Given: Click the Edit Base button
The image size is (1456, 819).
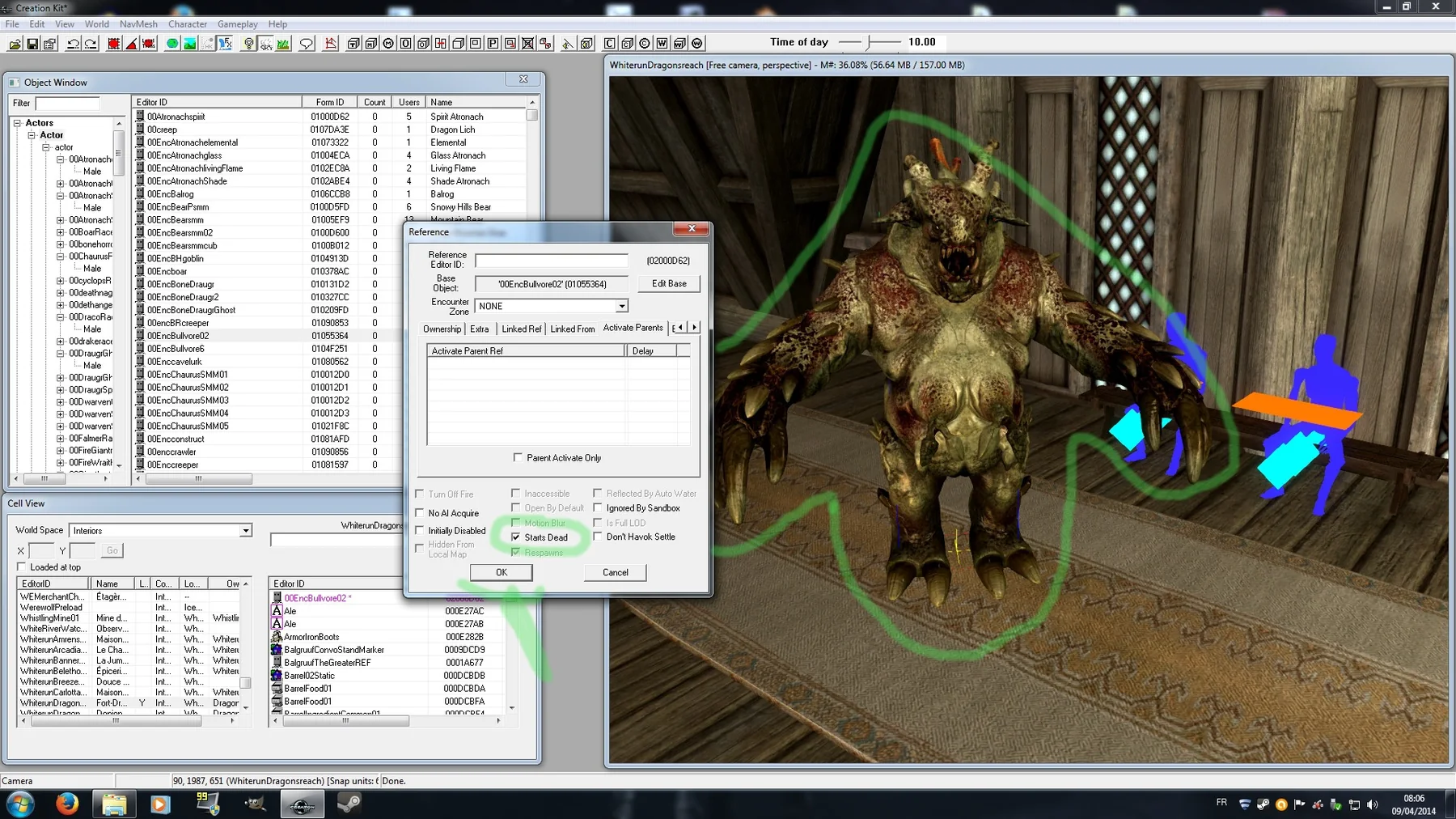Looking at the screenshot, I should 669,283.
